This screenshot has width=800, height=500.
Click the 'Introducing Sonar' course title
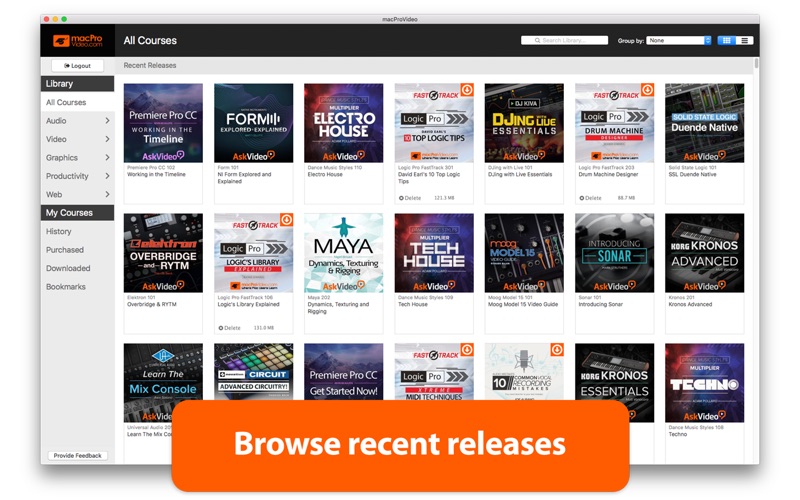(601, 304)
